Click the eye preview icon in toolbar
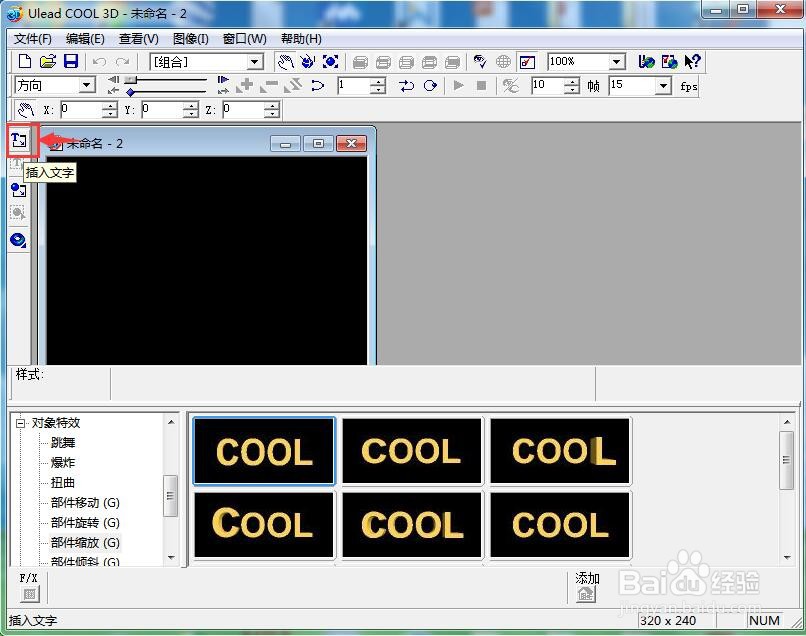 480,62
